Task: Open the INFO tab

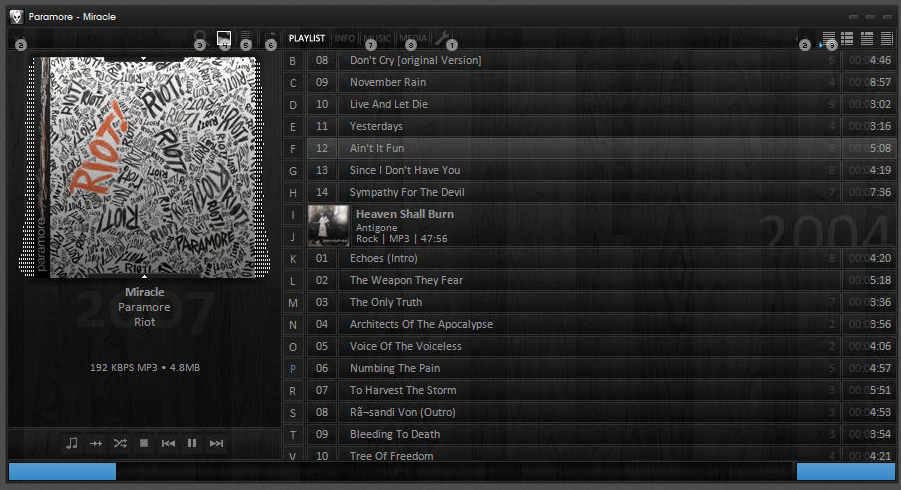Action: pos(345,38)
